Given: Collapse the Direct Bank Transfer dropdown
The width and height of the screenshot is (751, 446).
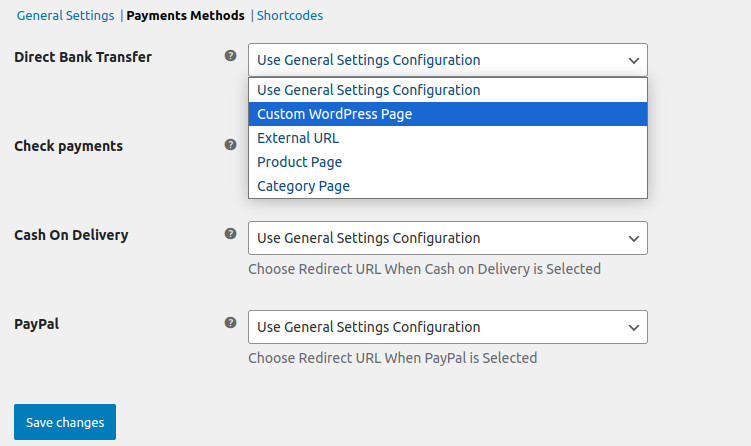Looking at the screenshot, I should [x=447, y=60].
